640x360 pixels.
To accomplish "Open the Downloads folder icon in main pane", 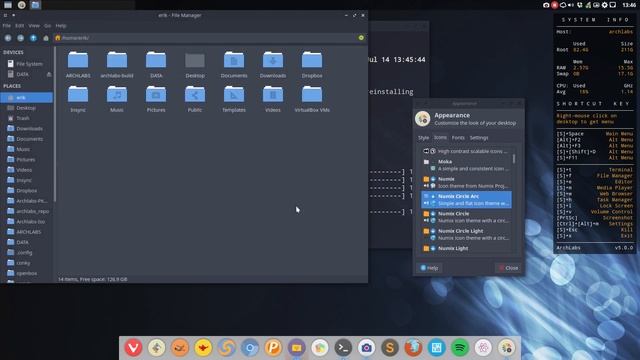I will (273, 60).
